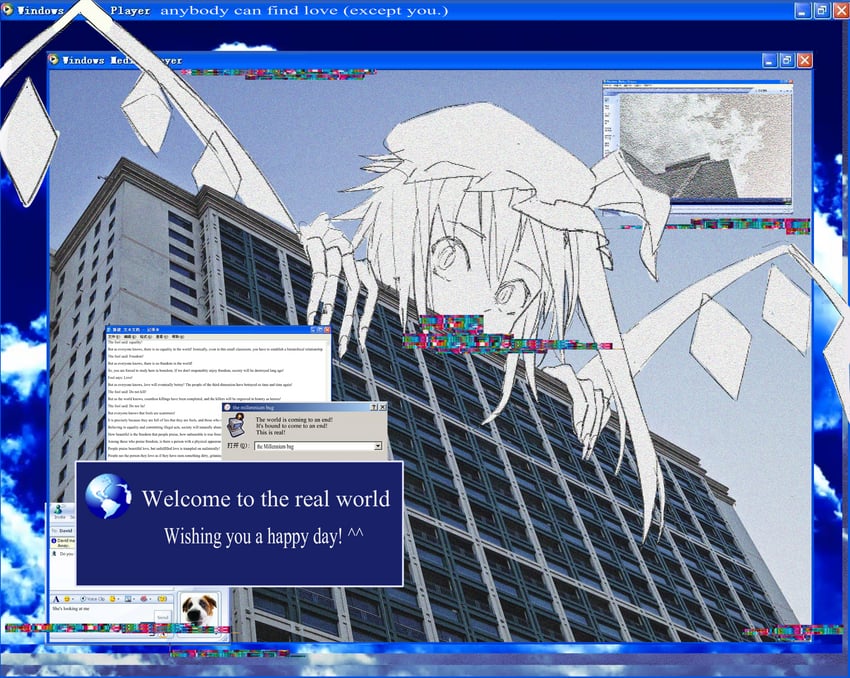Click 'This is real!' text in the dialog

coord(270,432)
